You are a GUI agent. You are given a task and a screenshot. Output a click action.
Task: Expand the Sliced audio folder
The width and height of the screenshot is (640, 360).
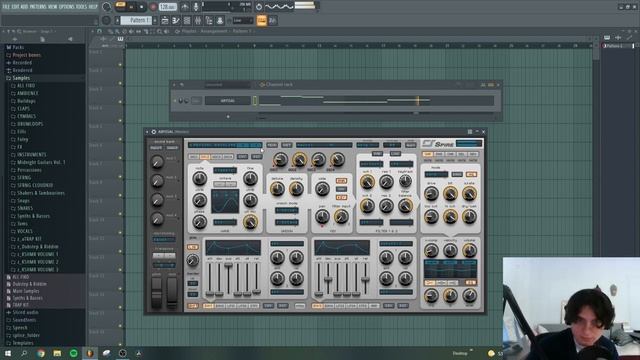click(25, 312)
